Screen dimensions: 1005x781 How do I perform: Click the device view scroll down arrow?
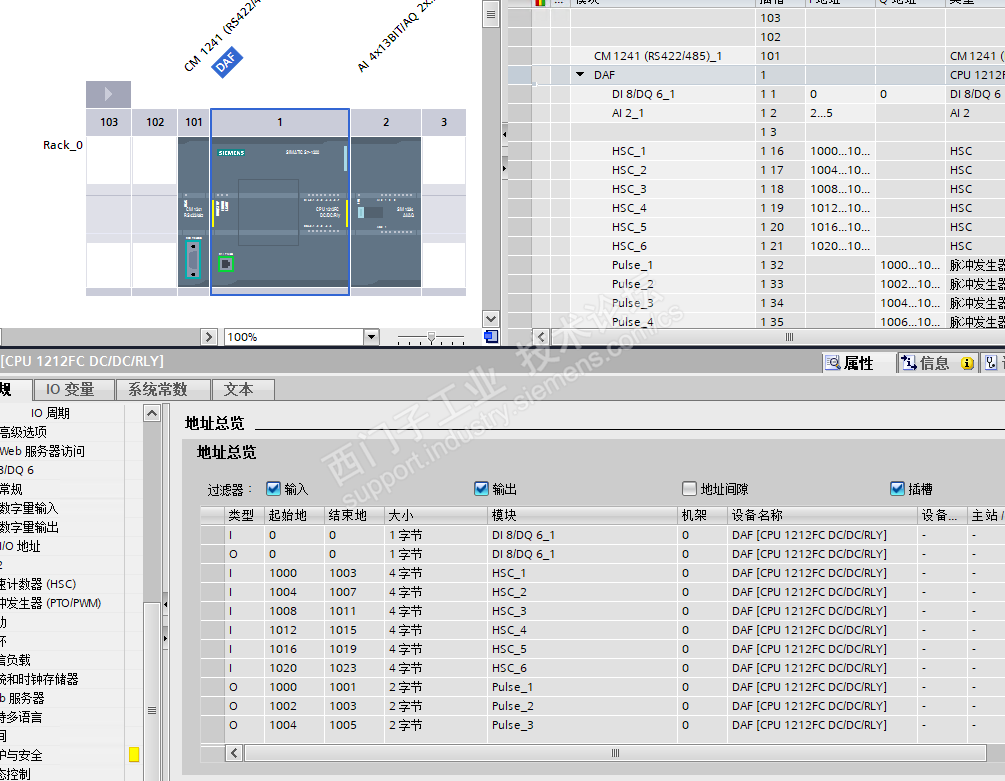click(491, 318)
